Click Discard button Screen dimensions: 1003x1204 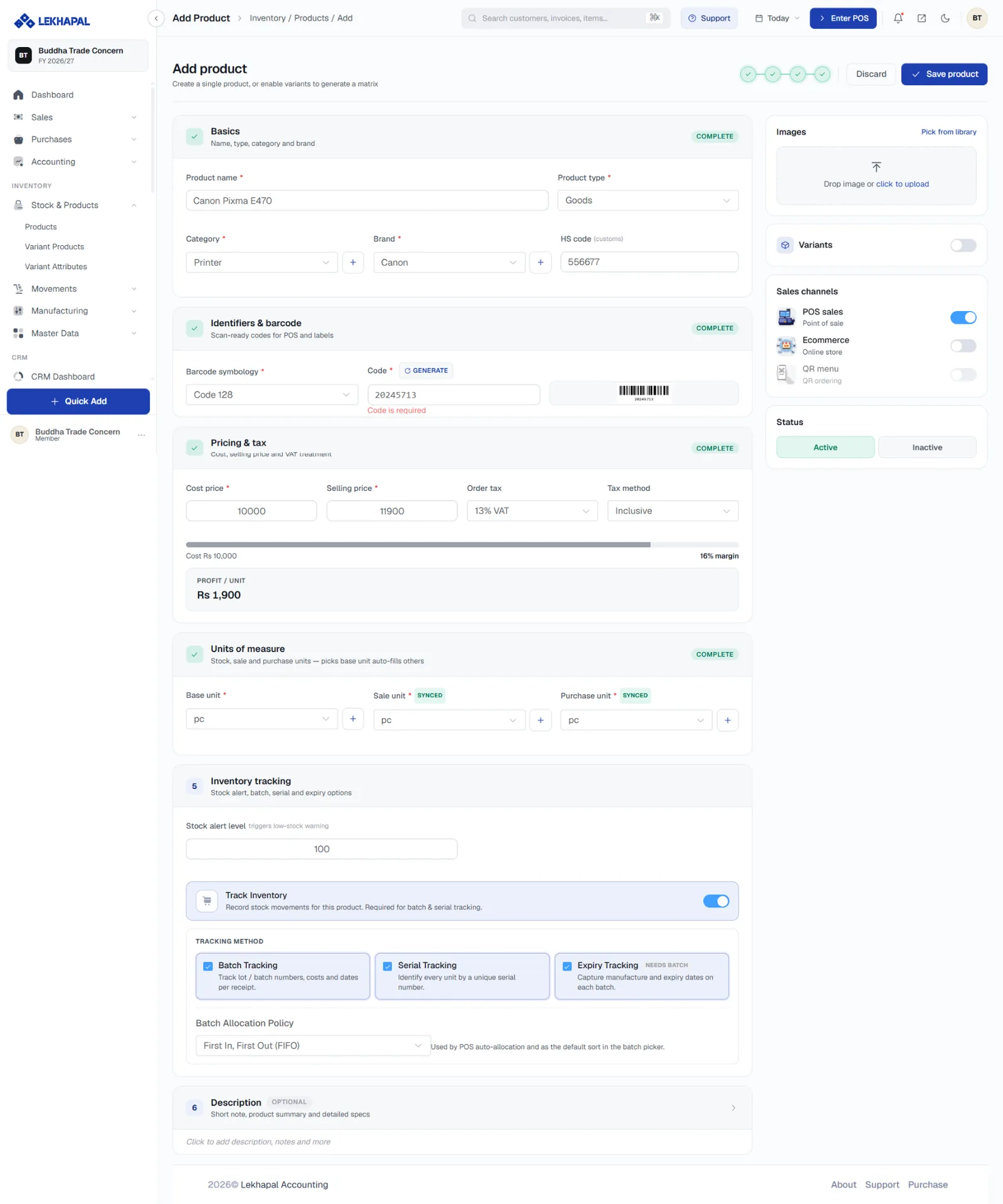point(871,74)
